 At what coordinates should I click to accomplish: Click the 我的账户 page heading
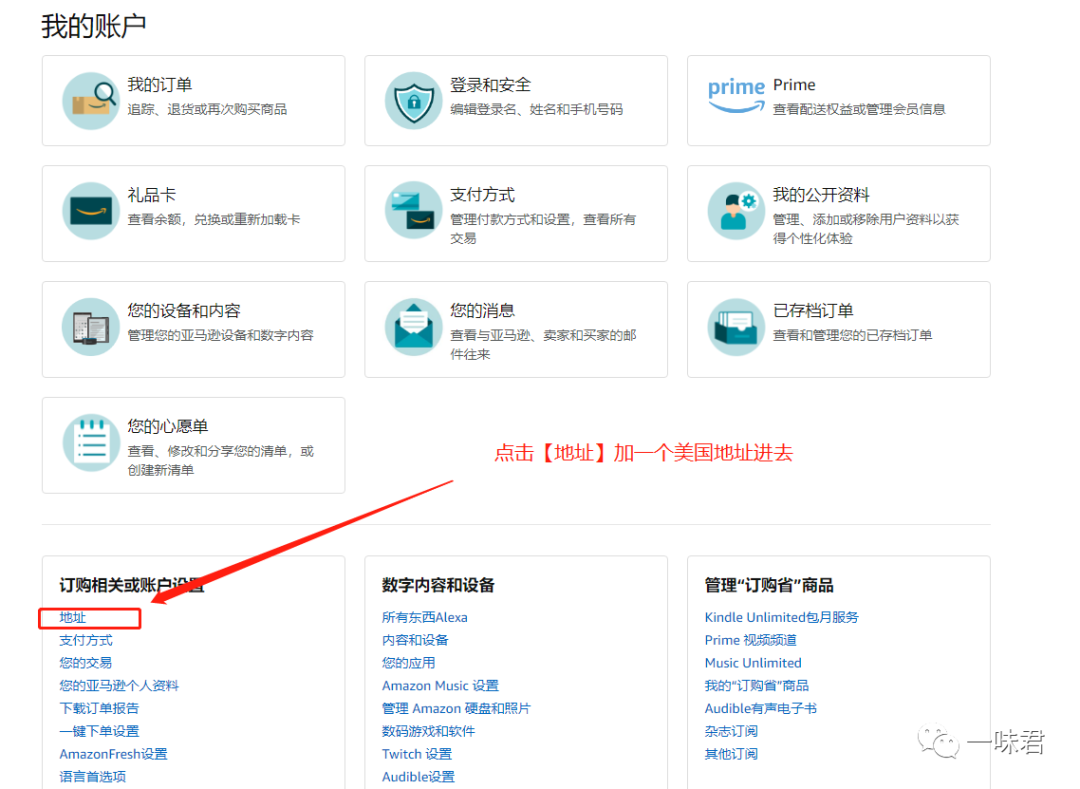click(x=94, y=26)
